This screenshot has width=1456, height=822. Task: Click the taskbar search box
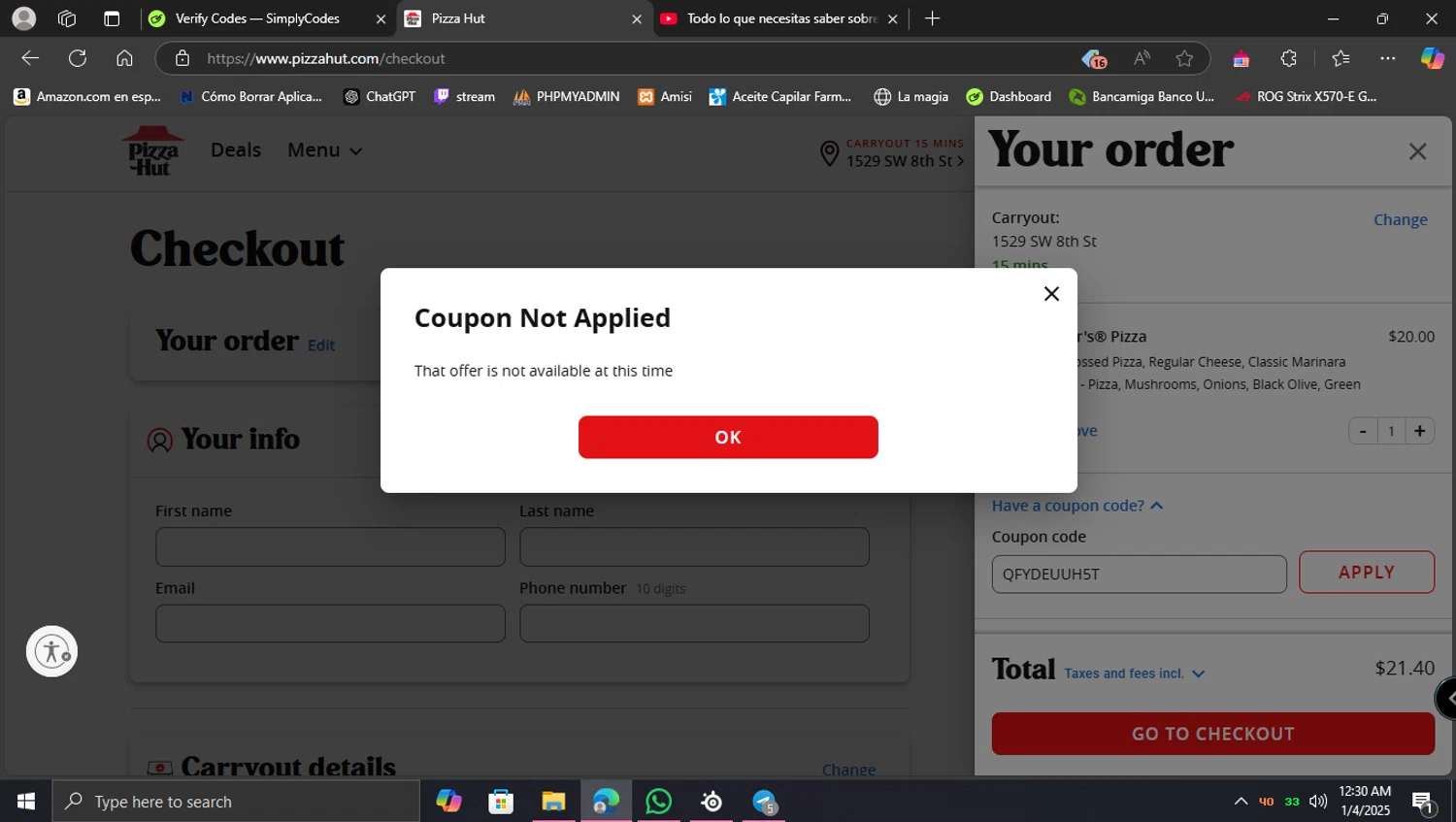click(x=236, y=802)
